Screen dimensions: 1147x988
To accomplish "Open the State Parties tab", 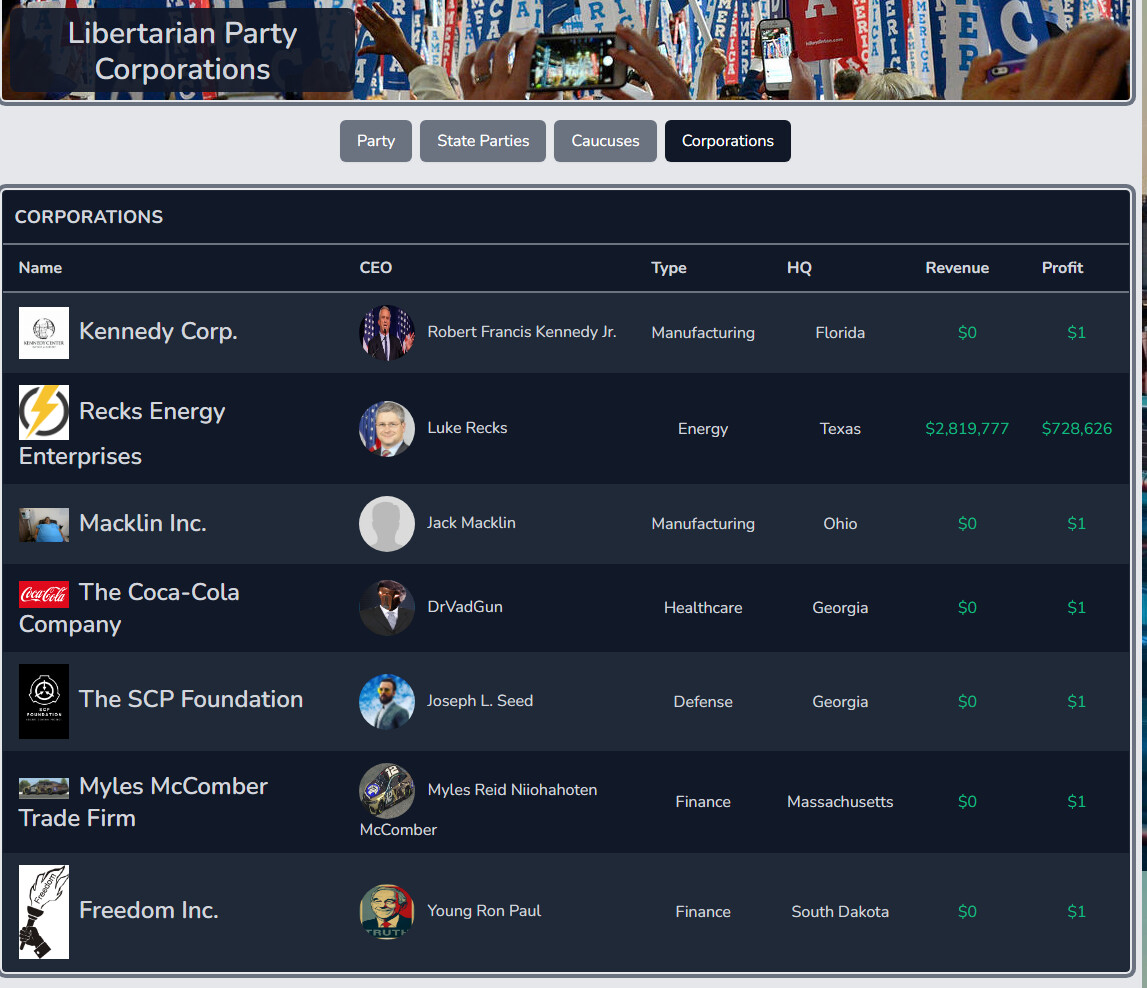I will coord(482,141).
